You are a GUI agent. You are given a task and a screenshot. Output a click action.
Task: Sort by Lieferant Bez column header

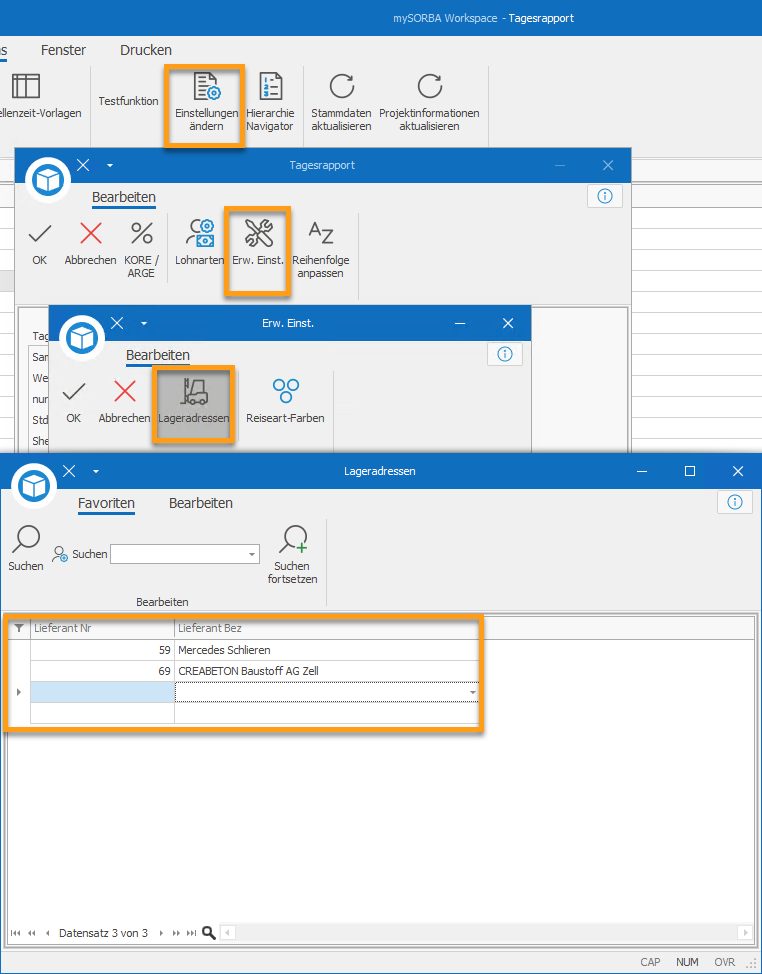[x=327, y=628]
